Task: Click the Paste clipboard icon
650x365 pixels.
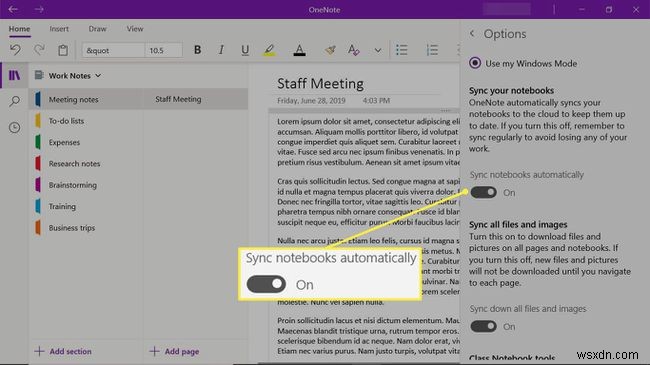Action: point(63,50)
